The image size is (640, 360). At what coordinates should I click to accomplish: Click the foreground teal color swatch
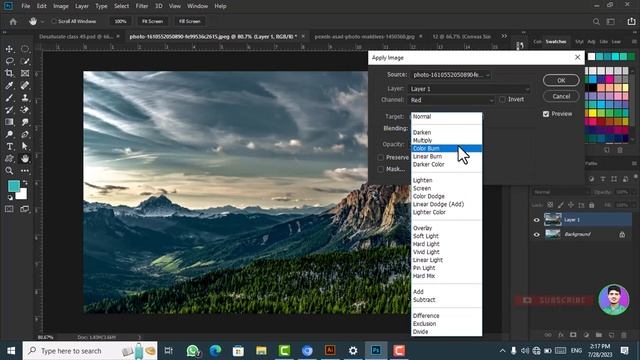(13, 186)
